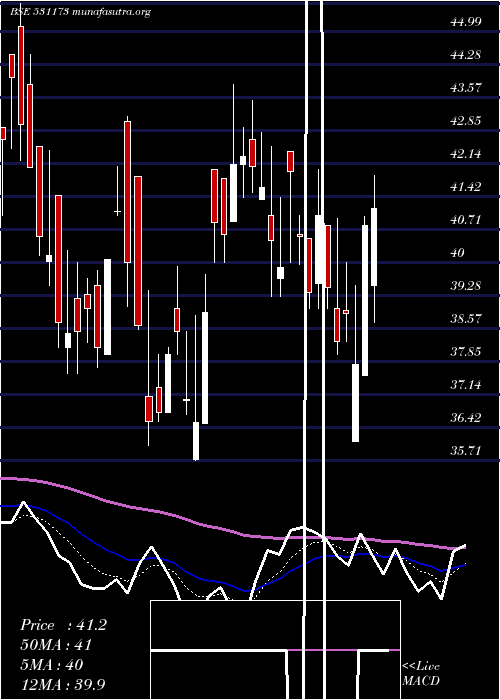This screenshot has height=700, width=500.
Task: Click the price label 35.71
Action: 466,451
